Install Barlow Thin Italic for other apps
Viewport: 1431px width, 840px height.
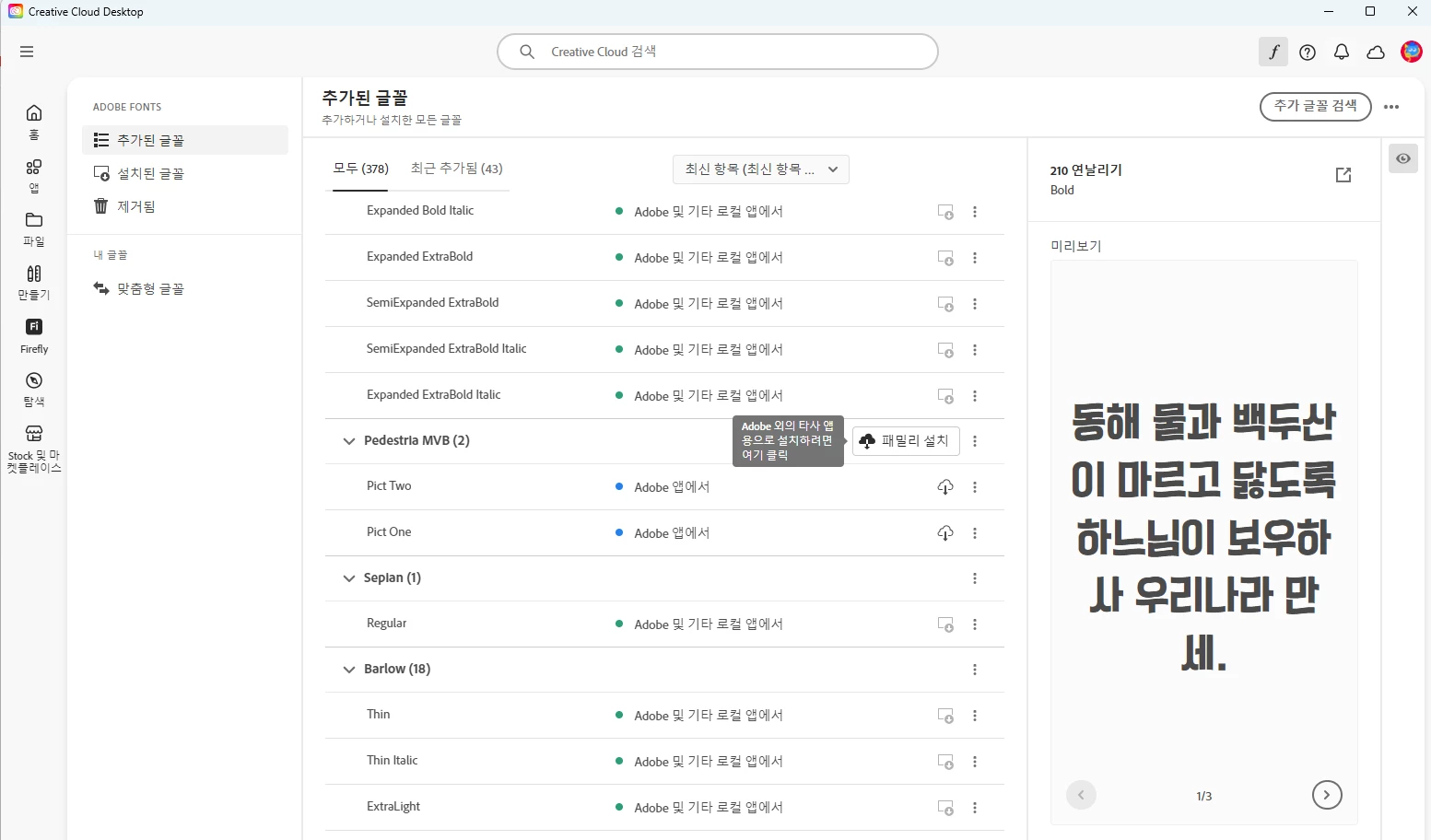click(x=945, y=762)
